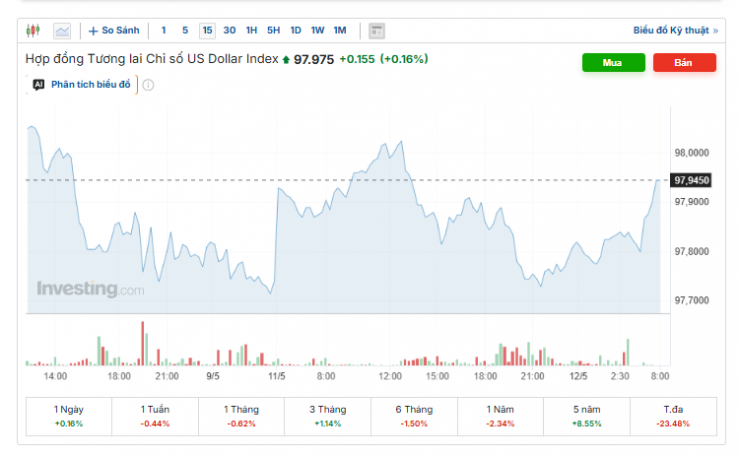Screen dimensions: 740x456
Task: Select the 1H interval
Action: click(x=252, y=31)
